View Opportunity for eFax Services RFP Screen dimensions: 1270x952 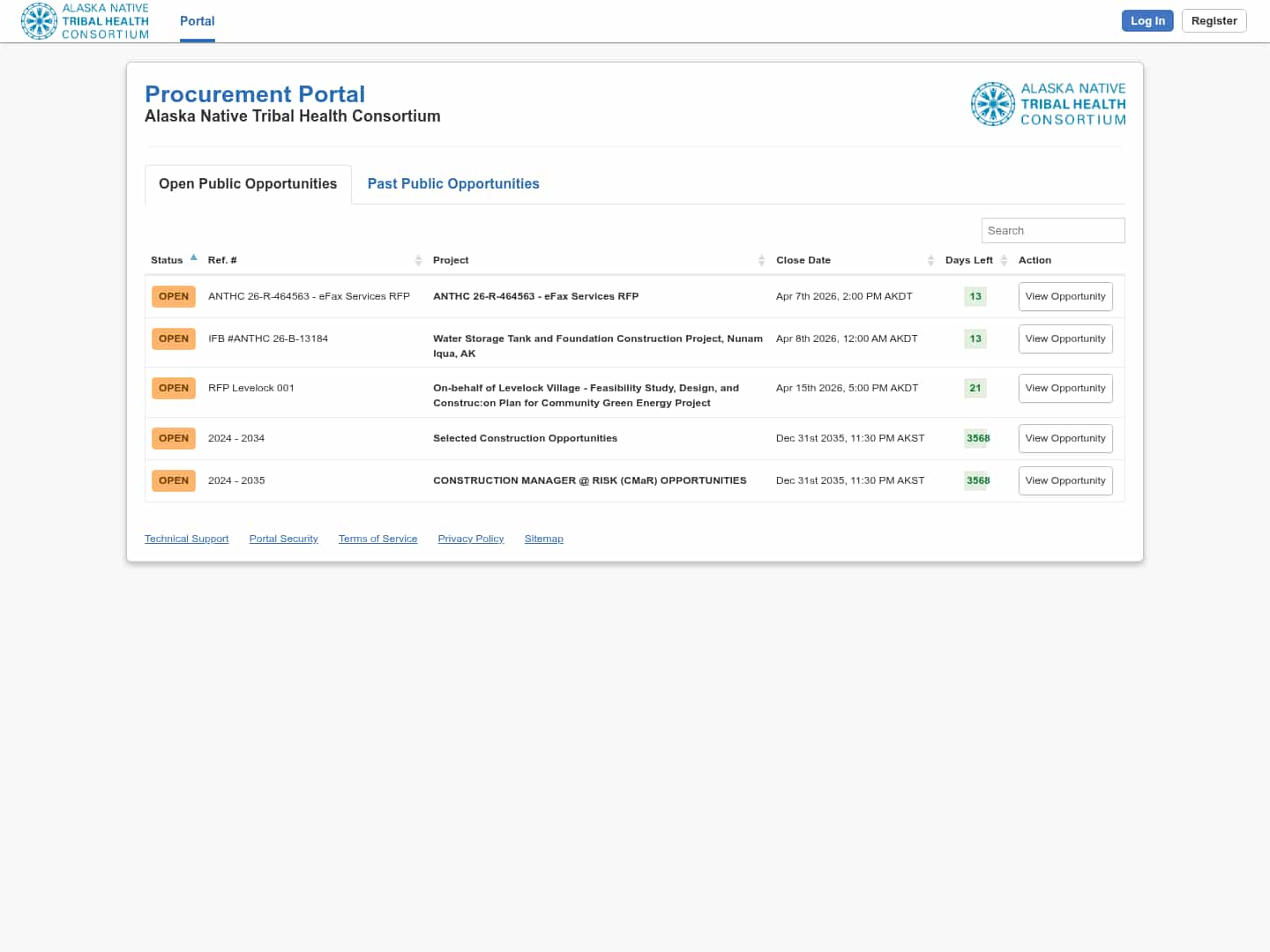click(x=1065, y=296)
